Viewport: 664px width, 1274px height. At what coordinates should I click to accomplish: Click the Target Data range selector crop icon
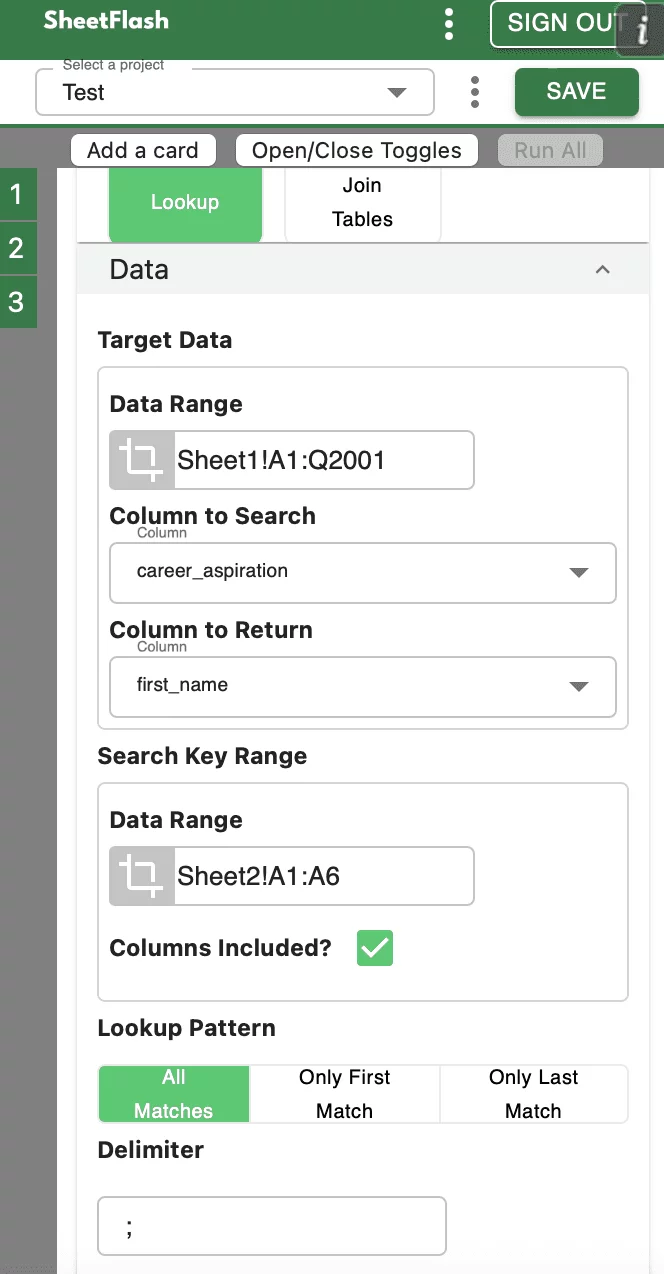[x=142, y=460]
